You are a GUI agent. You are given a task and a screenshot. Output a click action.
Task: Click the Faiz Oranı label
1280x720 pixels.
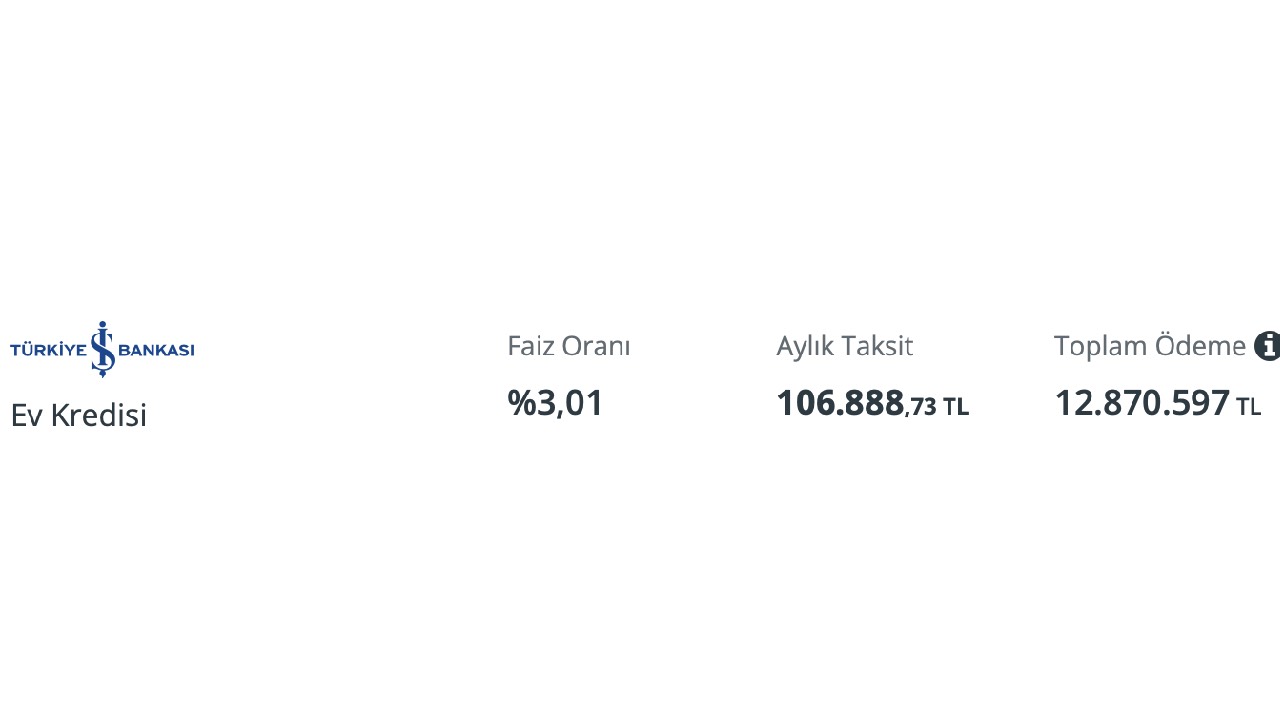[568, 346]
